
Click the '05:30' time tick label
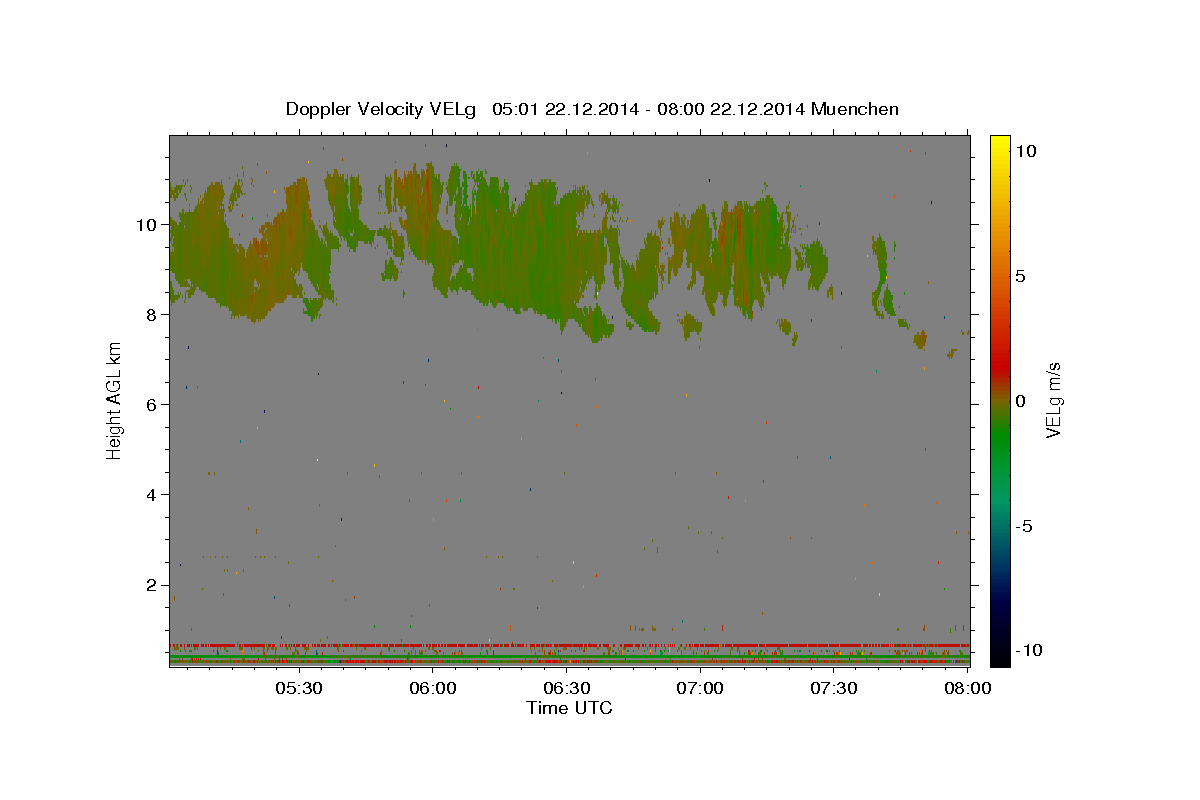(x=298, y=688)
